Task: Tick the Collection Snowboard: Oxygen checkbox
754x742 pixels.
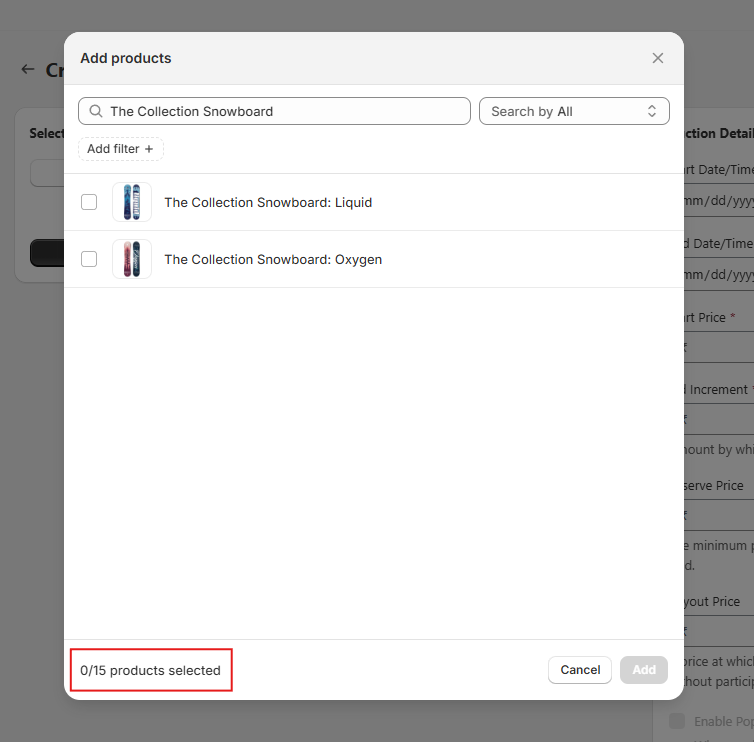Action: 89,259
